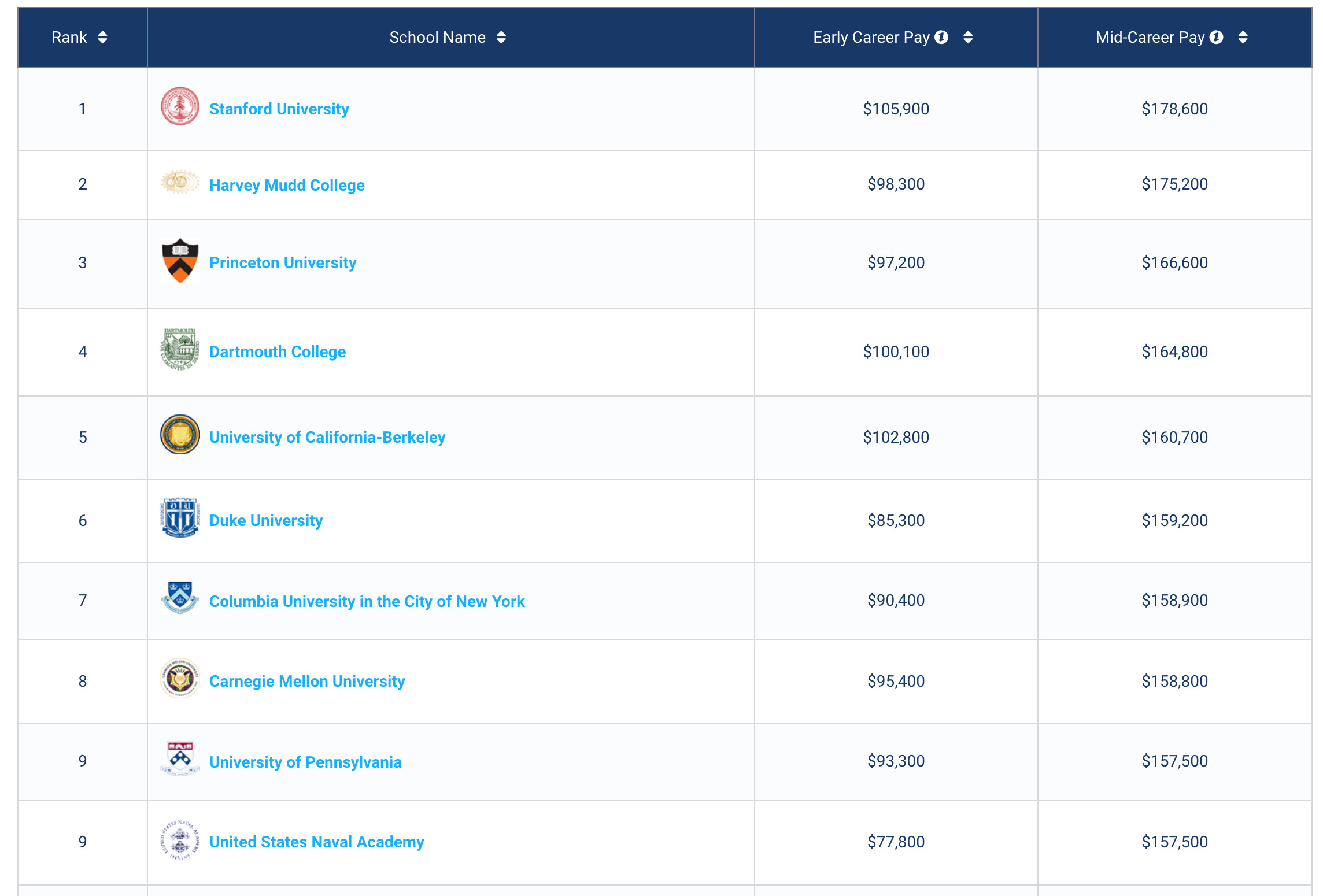Sort by Mid-Career Pay arrows
Image resolution: width=1323 pixels, height=896 pixels.
pyautogui.click(x=1243, y=38)
